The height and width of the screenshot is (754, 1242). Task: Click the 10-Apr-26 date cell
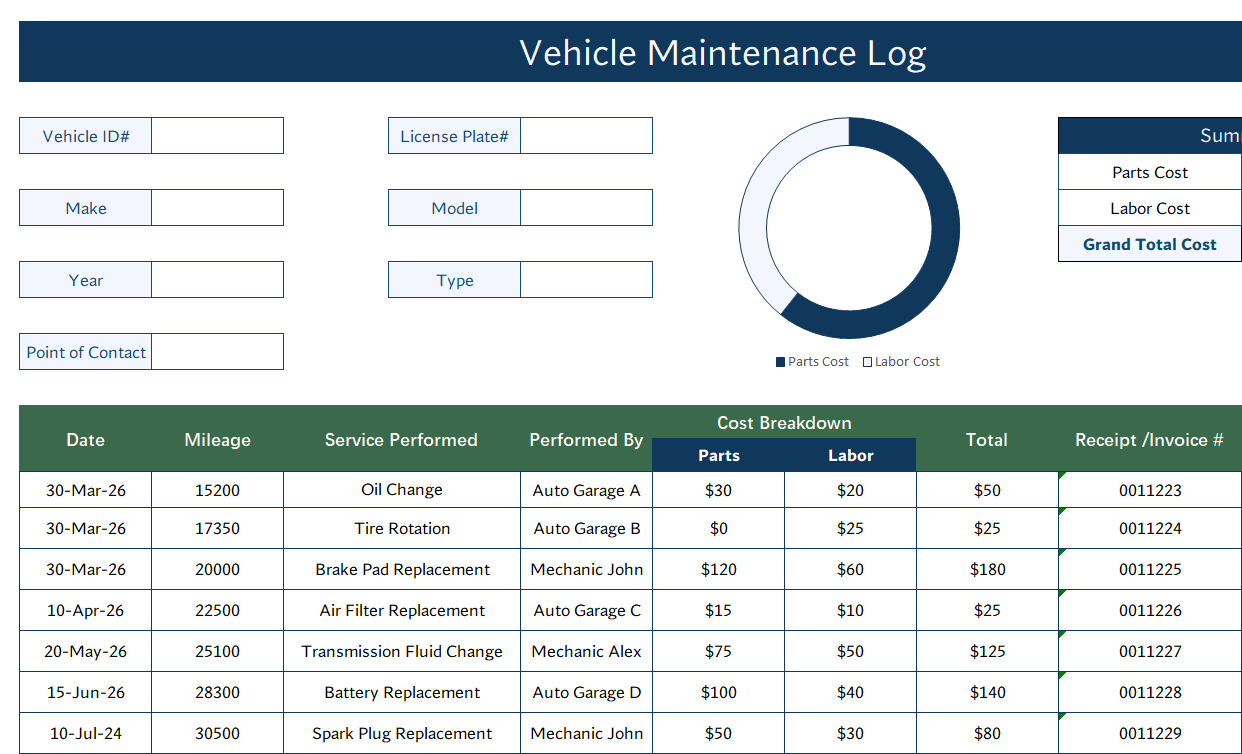(86, 610)
